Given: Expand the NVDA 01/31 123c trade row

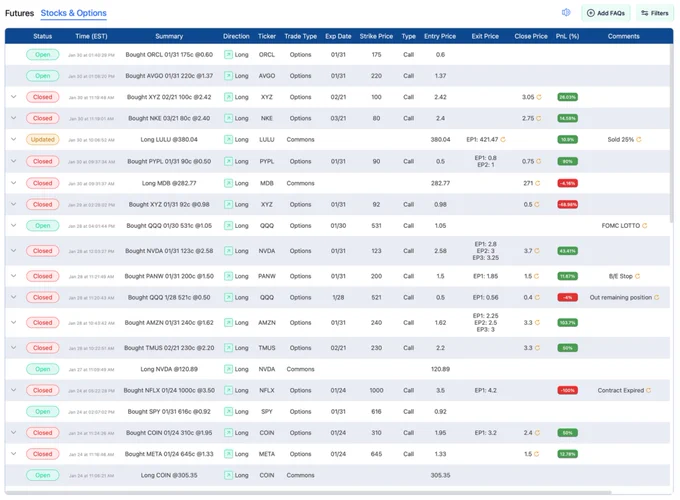Looking at the screenshot, I should click(13, 251).
